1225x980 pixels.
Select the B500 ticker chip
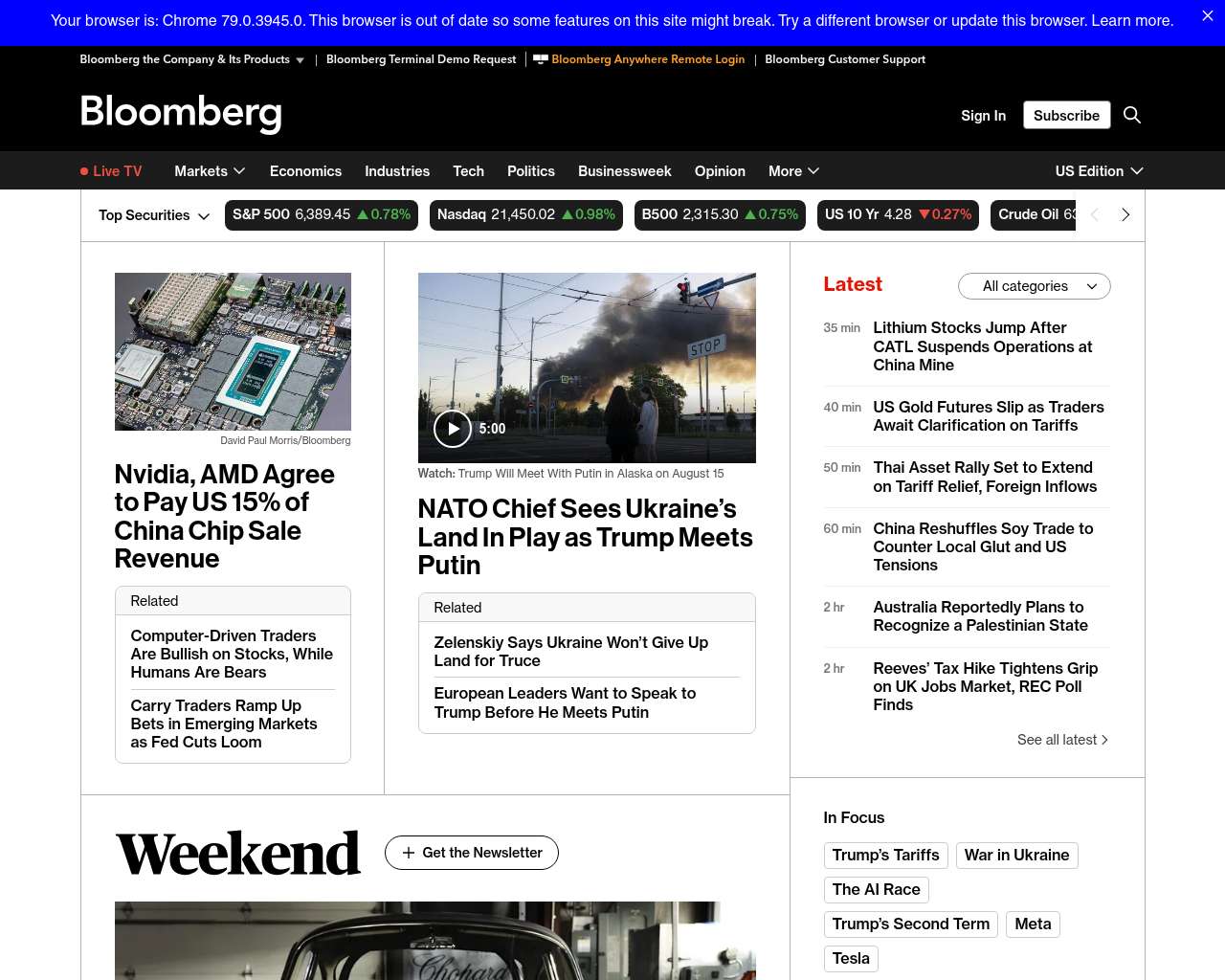720,214
